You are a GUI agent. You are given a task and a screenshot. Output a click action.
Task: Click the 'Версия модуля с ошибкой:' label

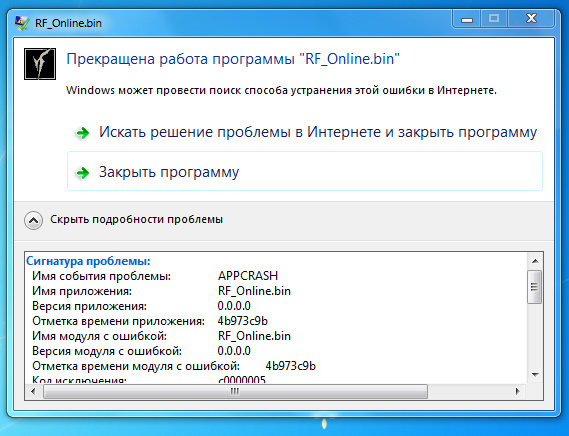[107, 351]
